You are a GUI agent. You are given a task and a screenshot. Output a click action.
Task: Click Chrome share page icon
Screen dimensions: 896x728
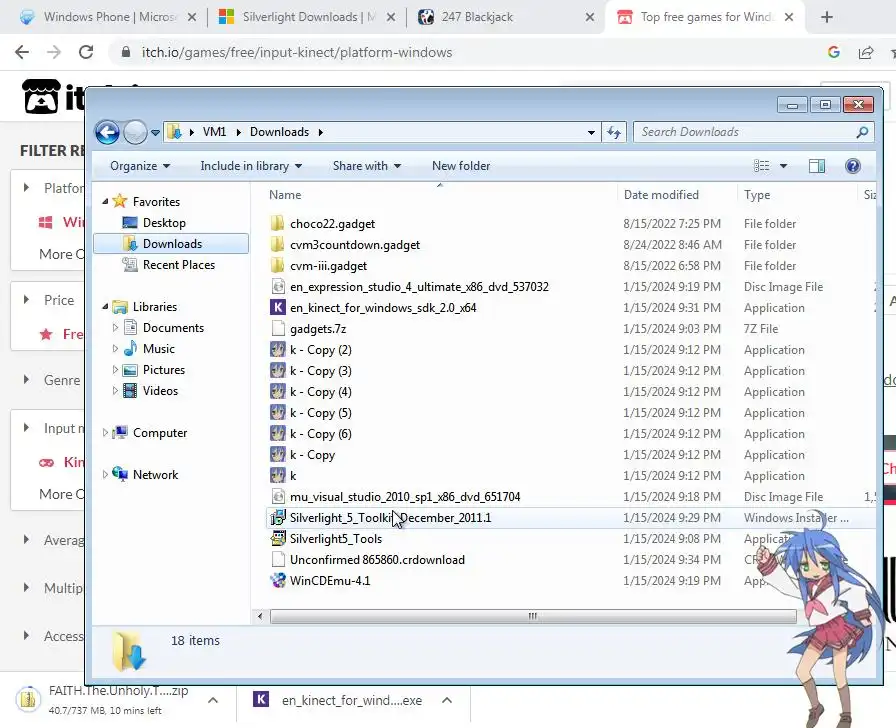(x=866, y=52)
